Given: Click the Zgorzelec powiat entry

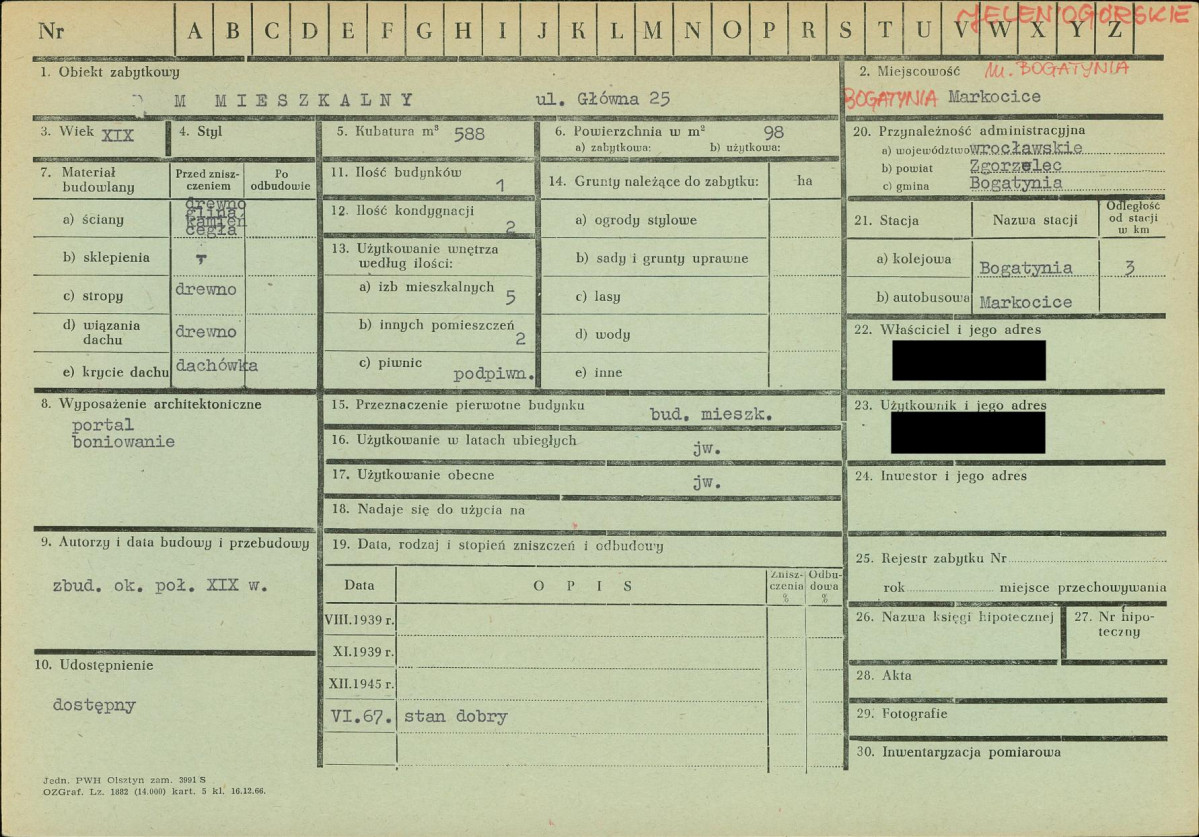Looking at the screenshot, I should tap(1015, 166).
